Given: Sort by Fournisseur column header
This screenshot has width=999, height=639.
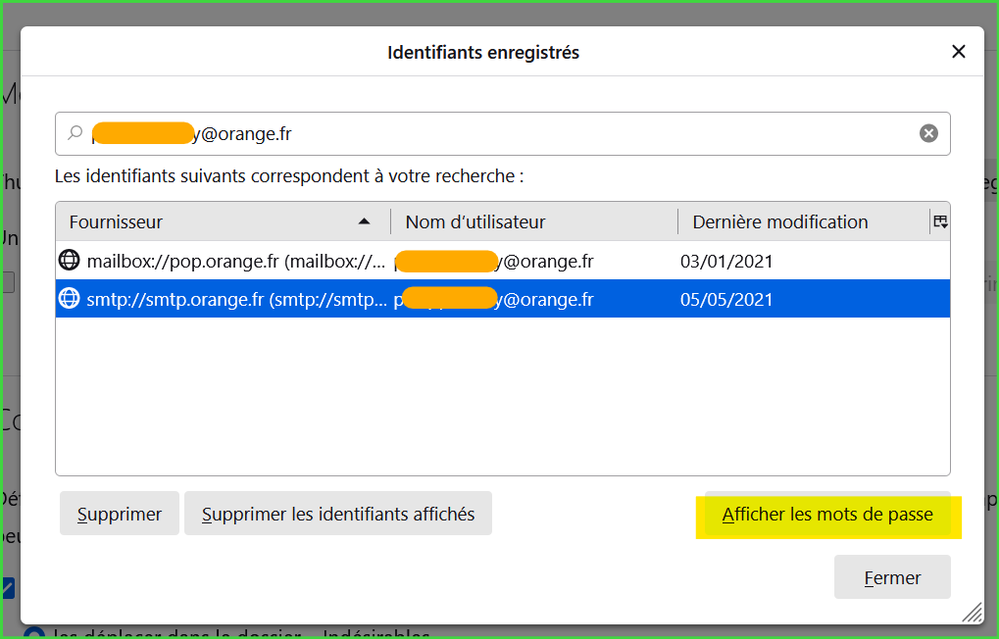Looking at the screenshot, I should point(200,222).
